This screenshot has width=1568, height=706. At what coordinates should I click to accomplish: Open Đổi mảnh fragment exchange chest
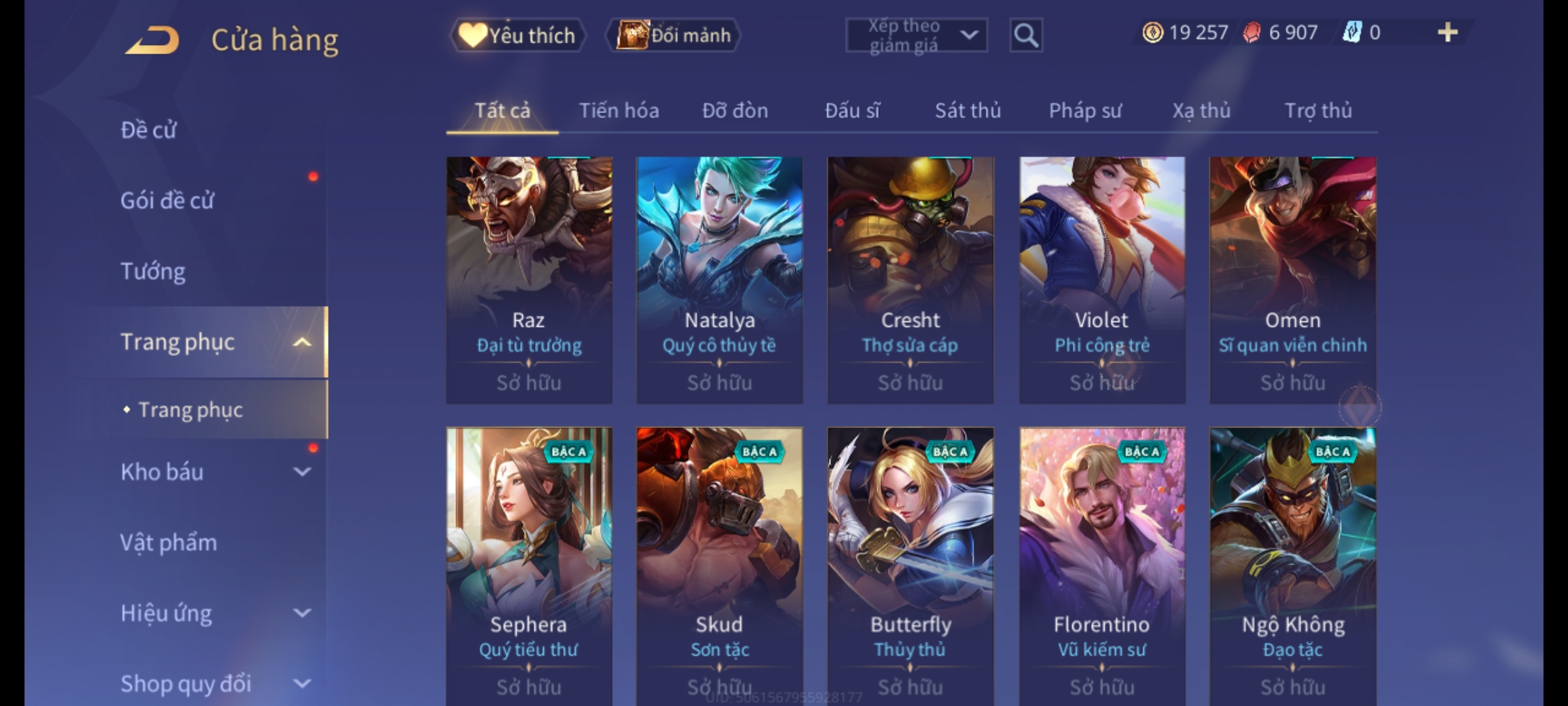[x=673, y=35]
